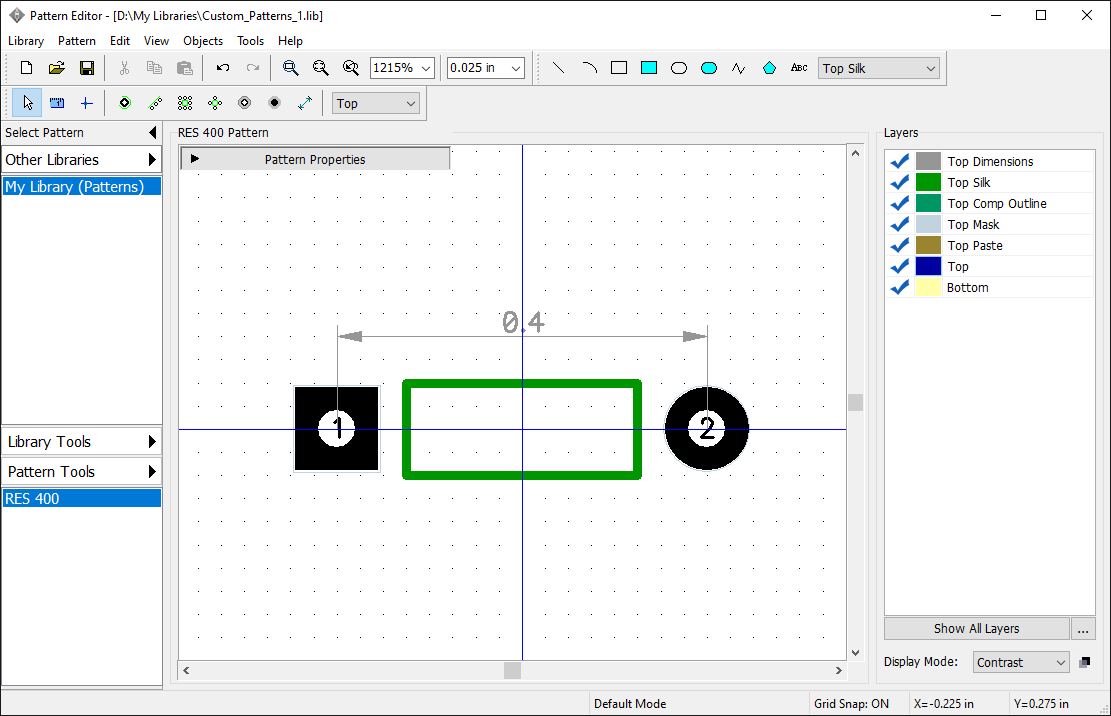Open the Tools menu

pos(250,41)
